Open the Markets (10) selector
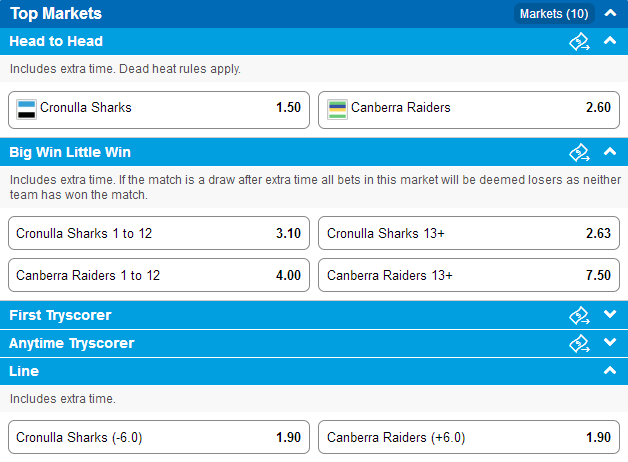Screen dimensions: 628x462 554,14
